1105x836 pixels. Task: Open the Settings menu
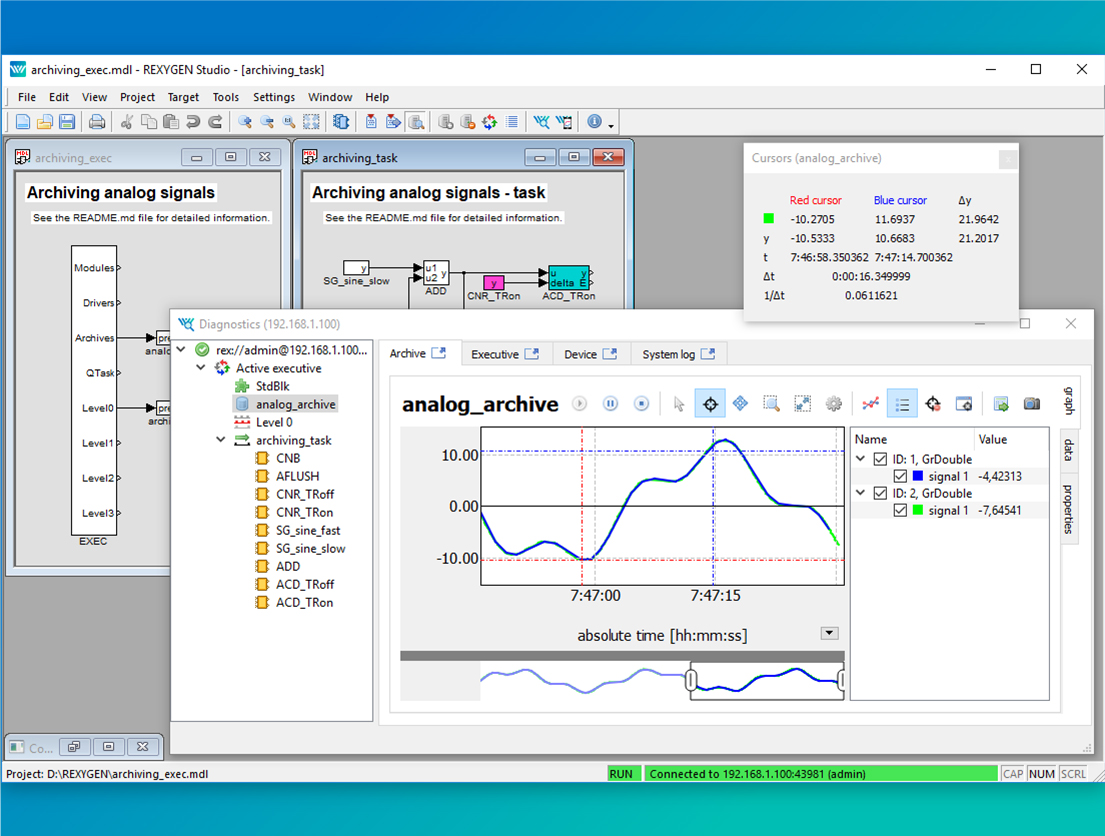pos(274,97)
